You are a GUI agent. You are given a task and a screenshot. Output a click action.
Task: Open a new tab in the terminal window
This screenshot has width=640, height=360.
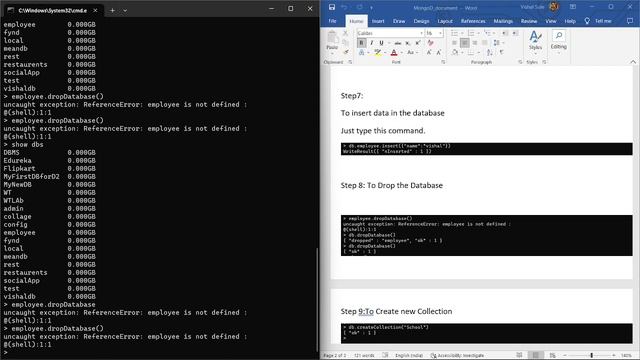point(112,10)
